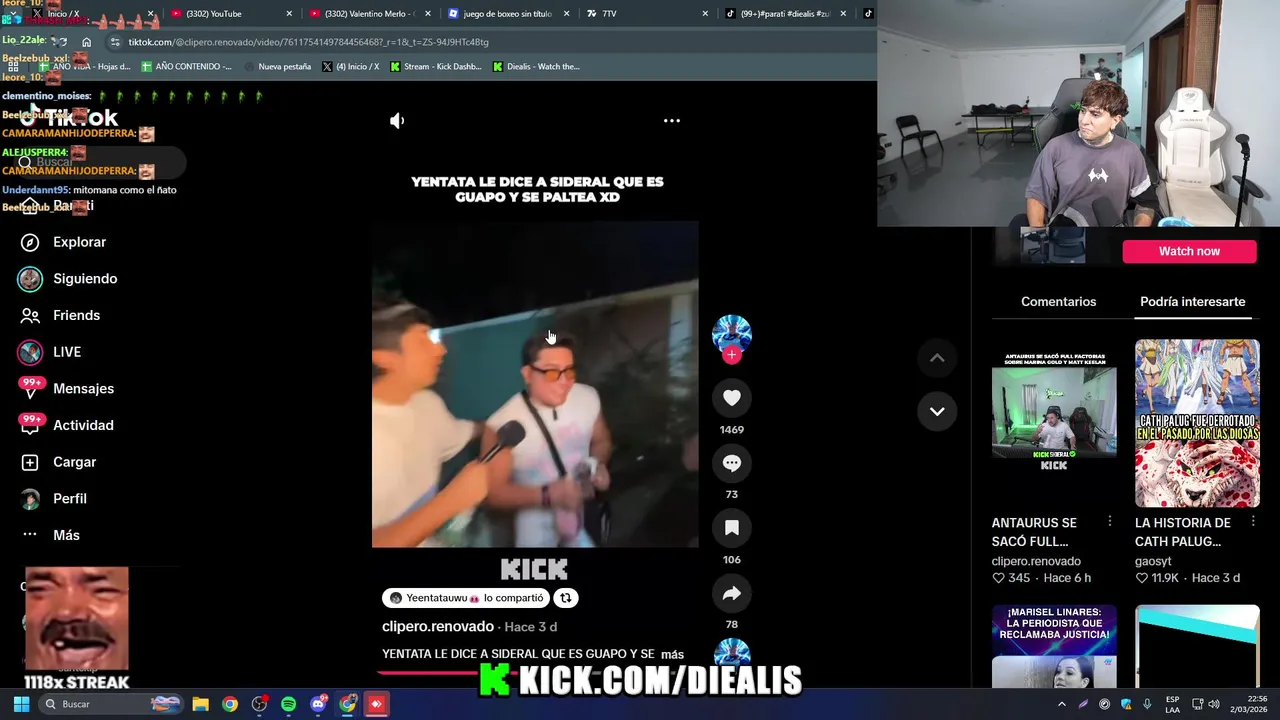Screen dimensions: 1280x720
Task: Open Nueva pestaña bookmark
Action: click(x=278, y=67)
